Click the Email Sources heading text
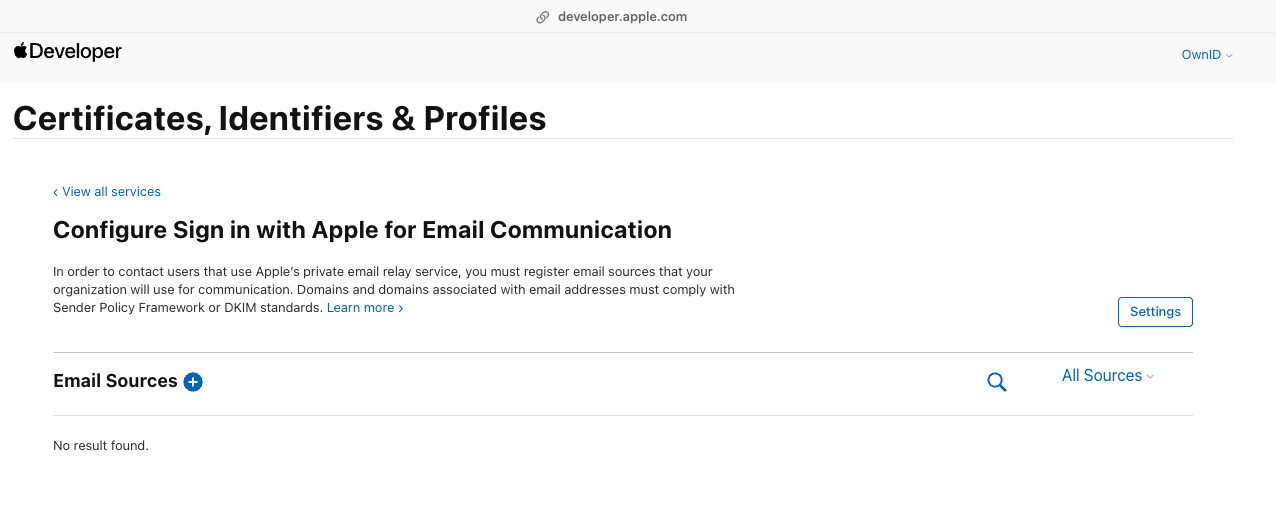The height and width of the screenshot is (525, 1276). click(115, 381)
